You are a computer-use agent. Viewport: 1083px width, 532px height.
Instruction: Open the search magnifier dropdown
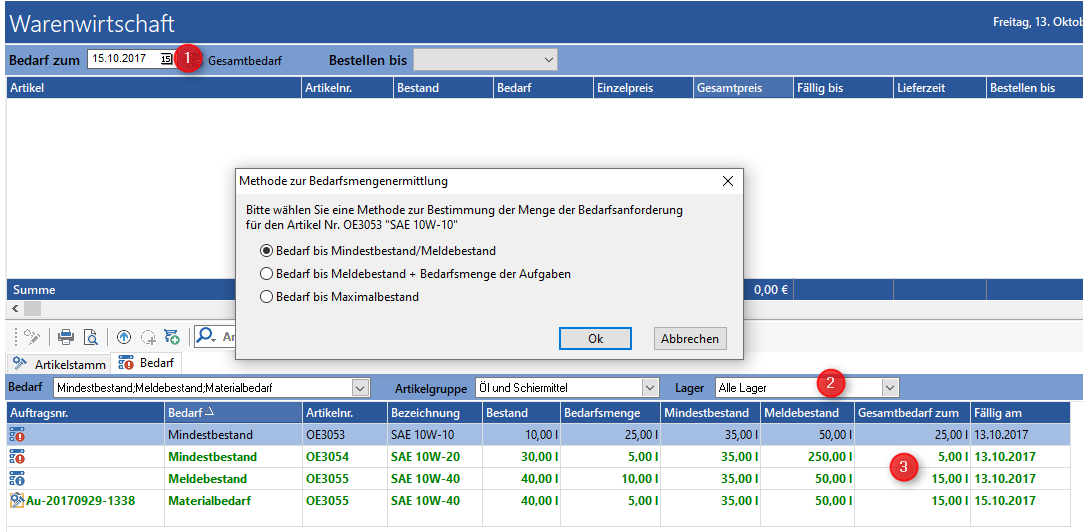(206, 336)
